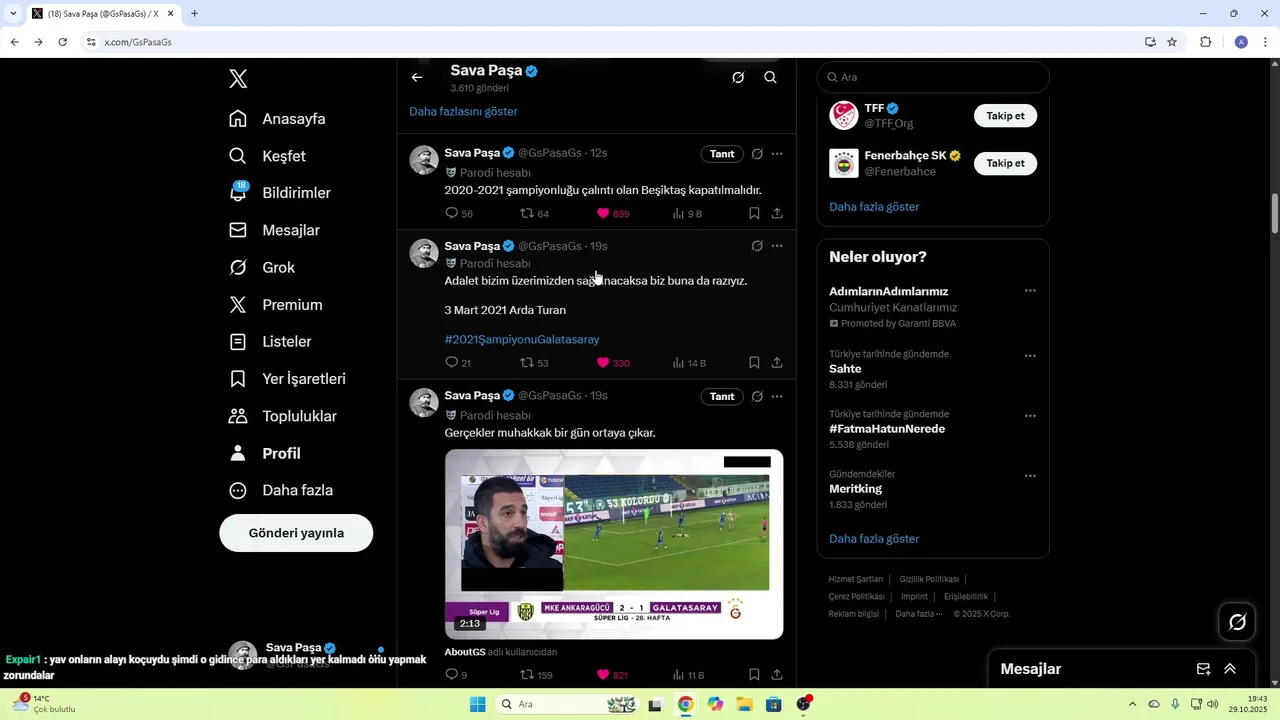Screen dimensions: 1280x720
Task: Go to Profil page
Action: click(x=264, y=453)
